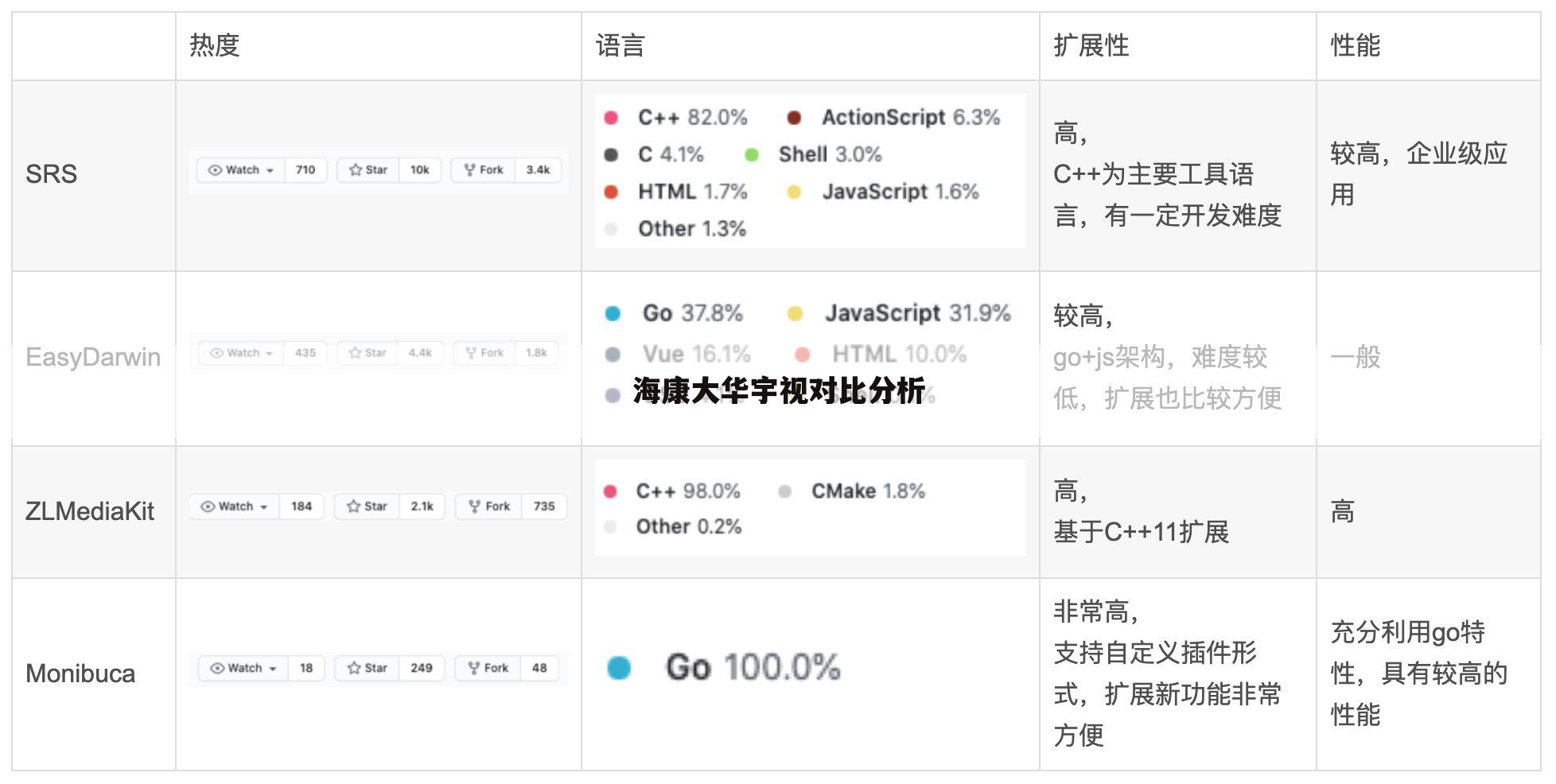The height and width of the screenshot is (784, 1556).
Task: Click the star icon in Monibuca row
Action: [x=354, y=669]
